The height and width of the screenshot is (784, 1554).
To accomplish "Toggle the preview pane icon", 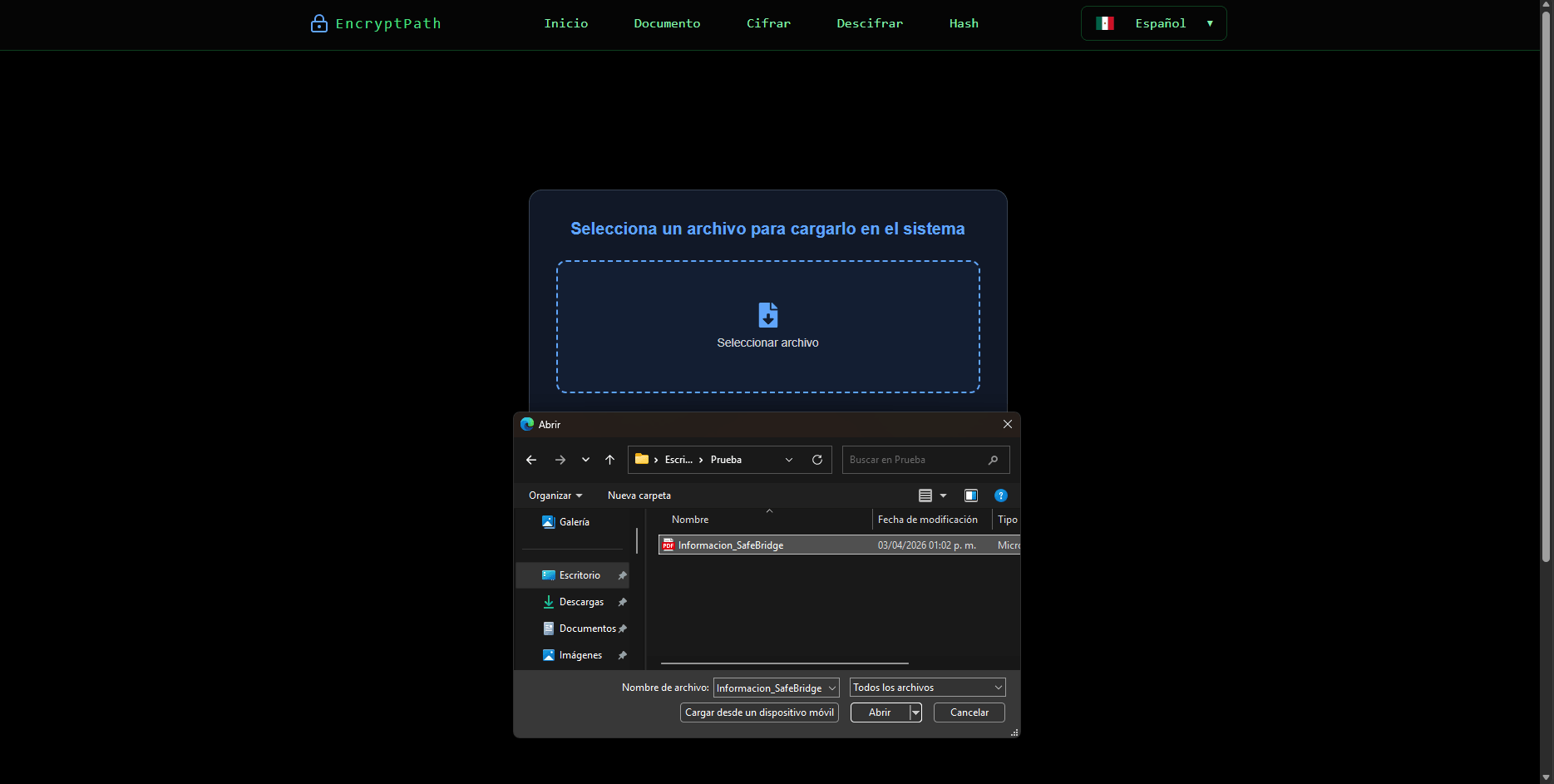I will tap(971, 496).
